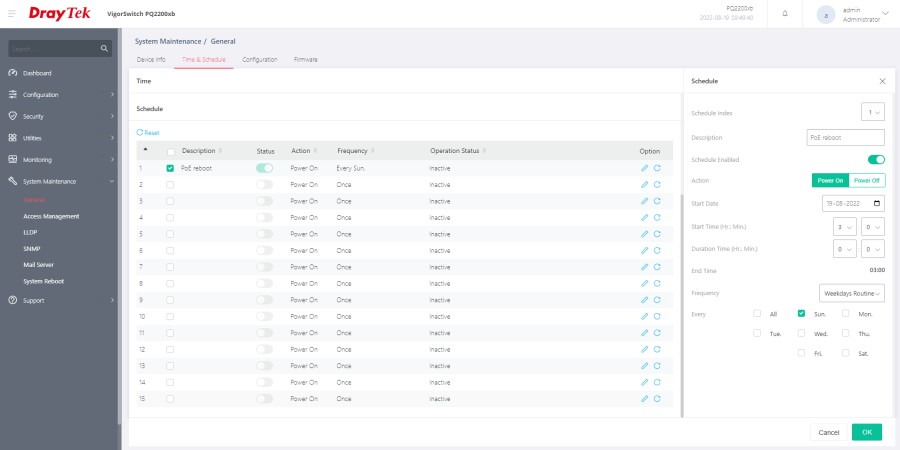The image size is (900, 450).
Task: Open the Schedule Index dropdown
Action: (873, 112)
